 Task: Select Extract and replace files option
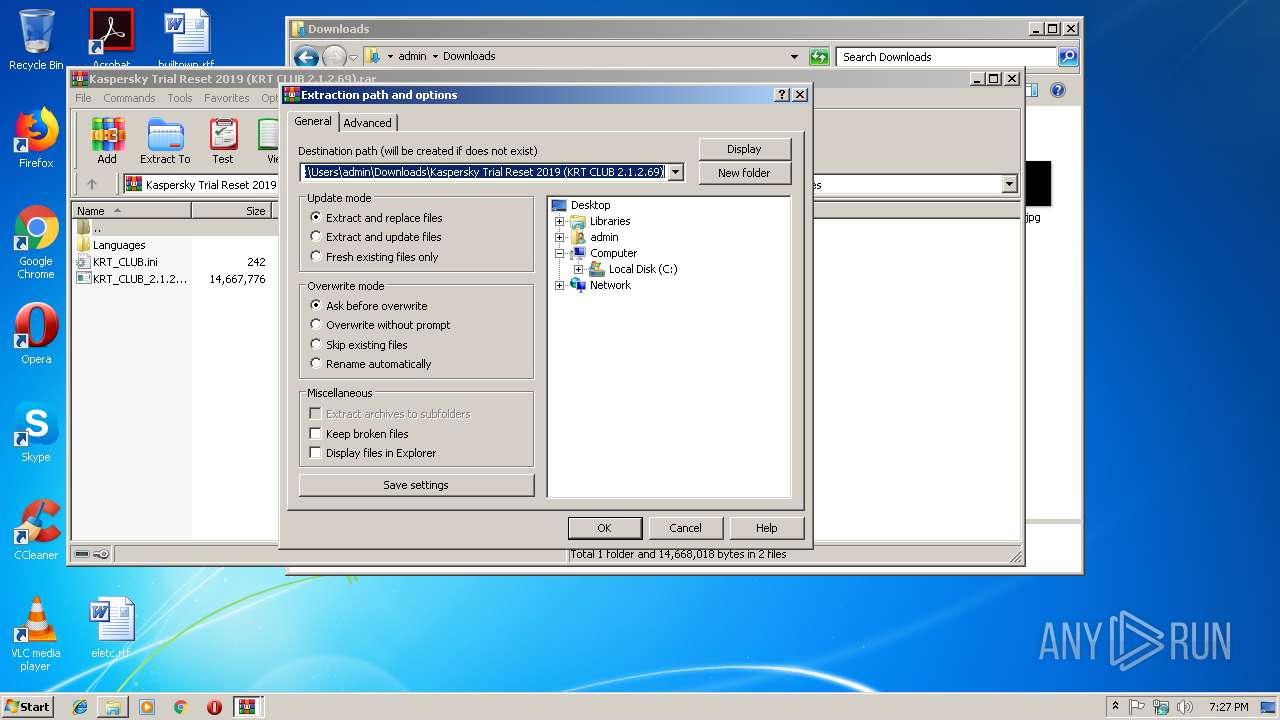(x=376, y=218)
